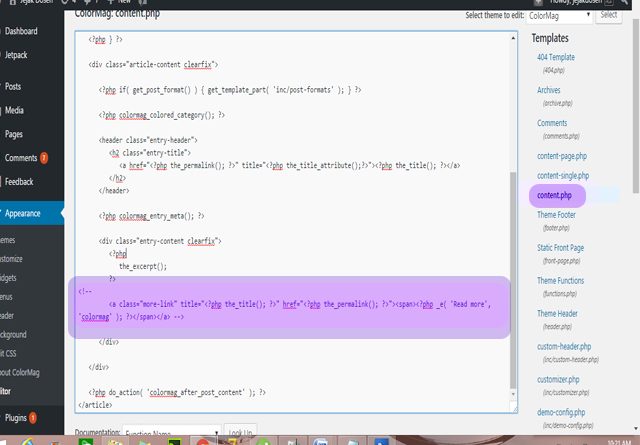This screenshot has height=445, width=640.
Task: Open the Edit CSS submenu link
Action: coord(8,354)
